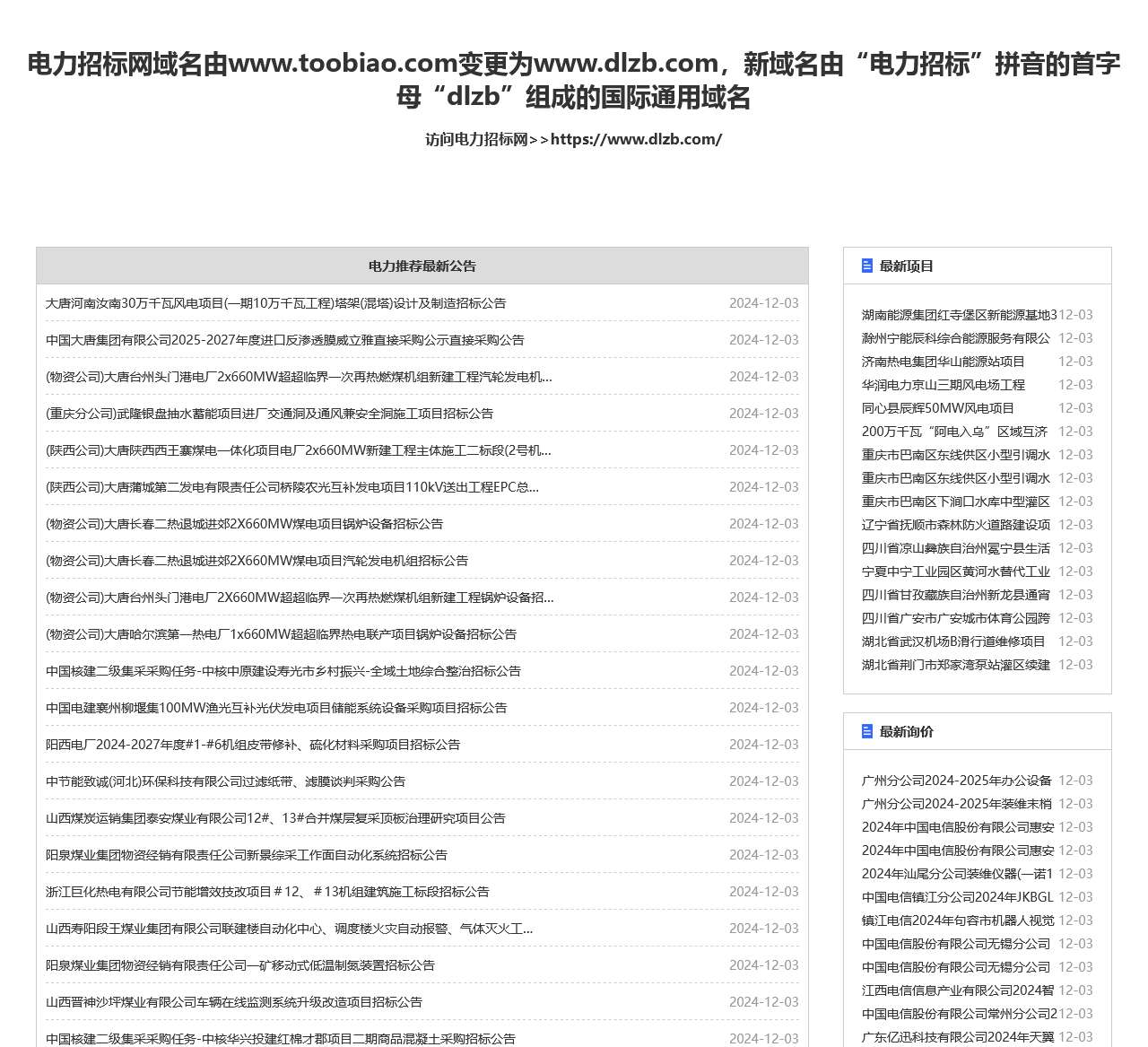Open project 四川省凉山彝族自治州冕宁县生活
Image resolution: width=1148 pixels, height=1047 pixels.
[x=956, y=548]
